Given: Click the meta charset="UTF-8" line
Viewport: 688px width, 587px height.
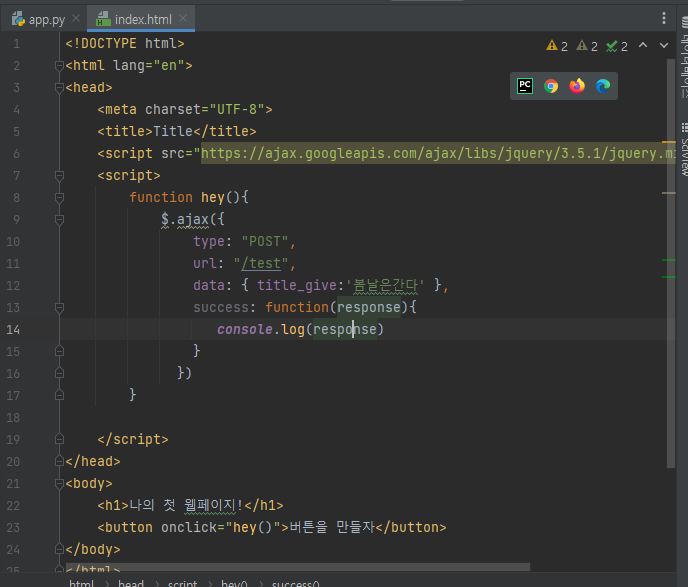Looking at the screenshot, I should click(185, 109).
